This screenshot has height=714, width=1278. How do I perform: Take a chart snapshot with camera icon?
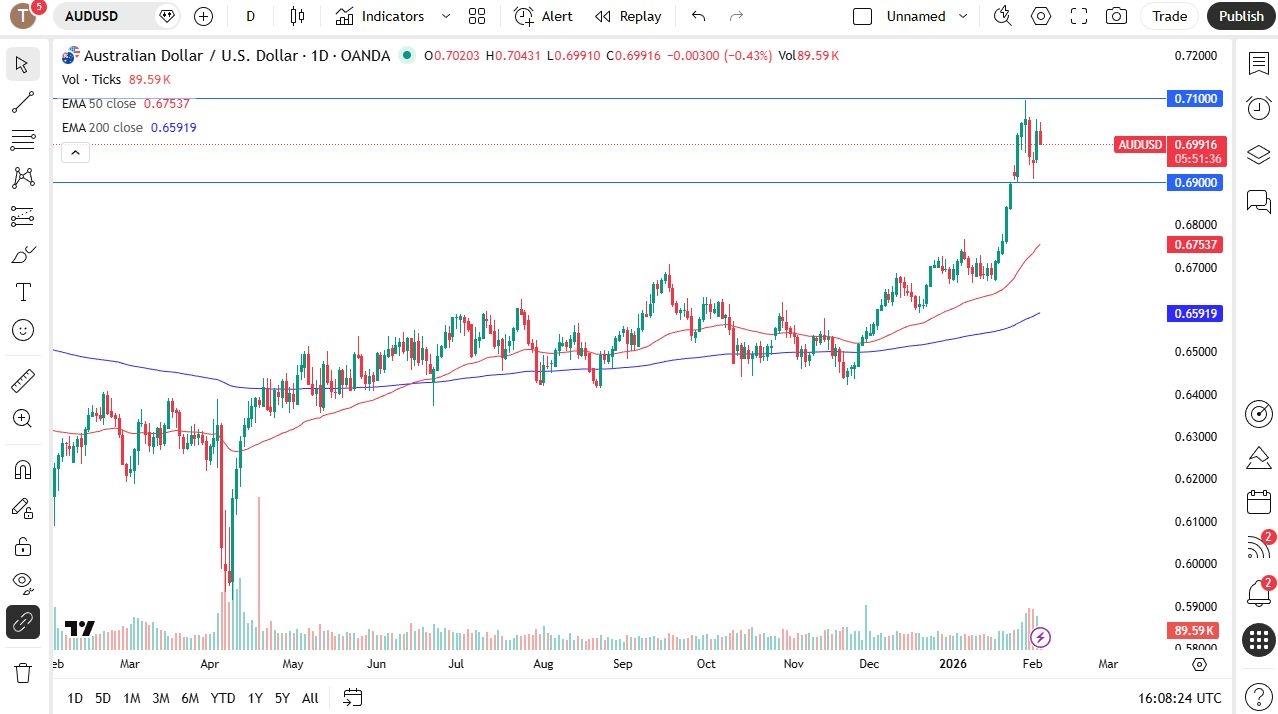click(1116, 16)
